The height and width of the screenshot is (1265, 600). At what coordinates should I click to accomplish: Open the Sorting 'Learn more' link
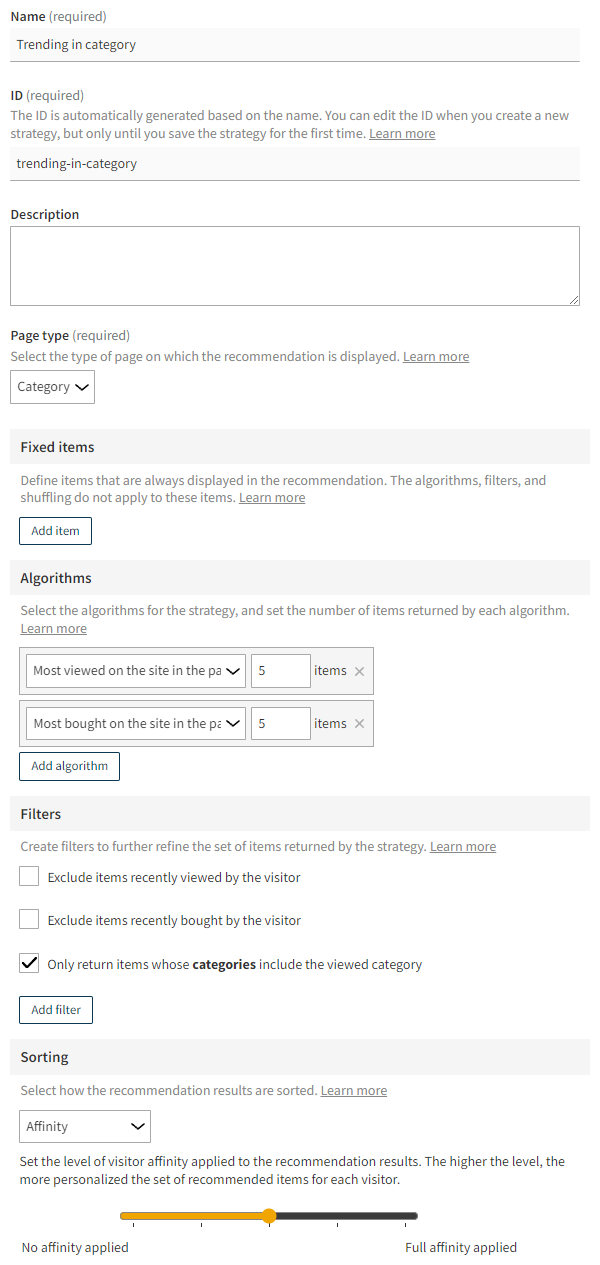tap(353, 1090)
